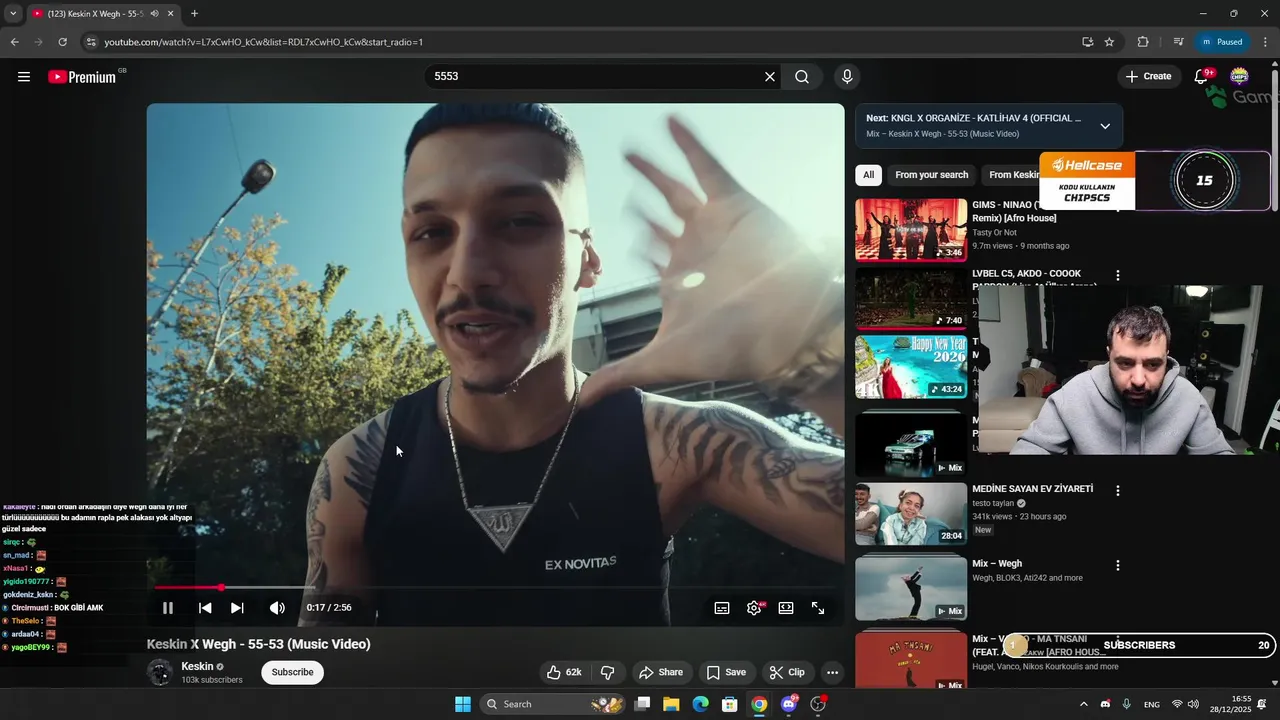Viewport: 1280px width, 720px height.
Task: Open the account avatar menu
Action: click(x=1240, y=77)
